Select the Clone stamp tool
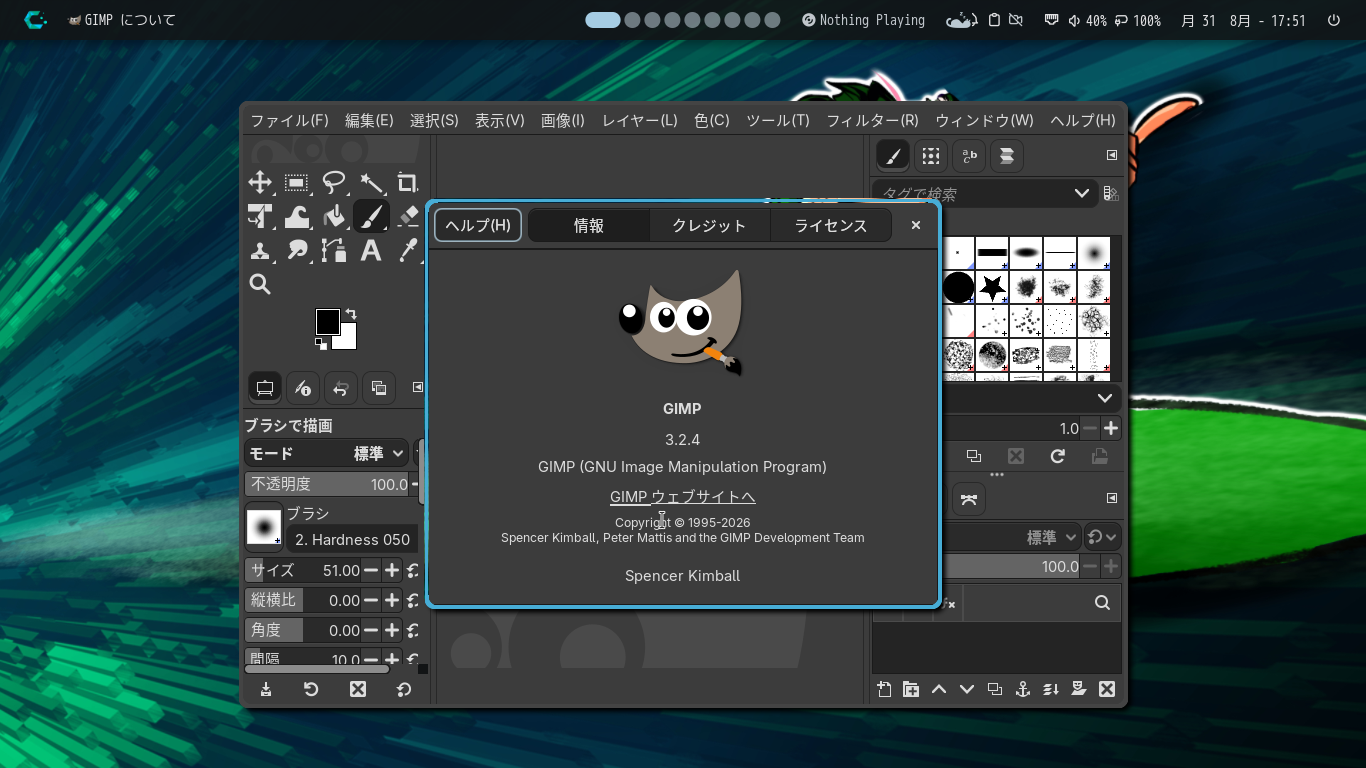Screen dimensions: 1366x768 (x=260, y=250)
